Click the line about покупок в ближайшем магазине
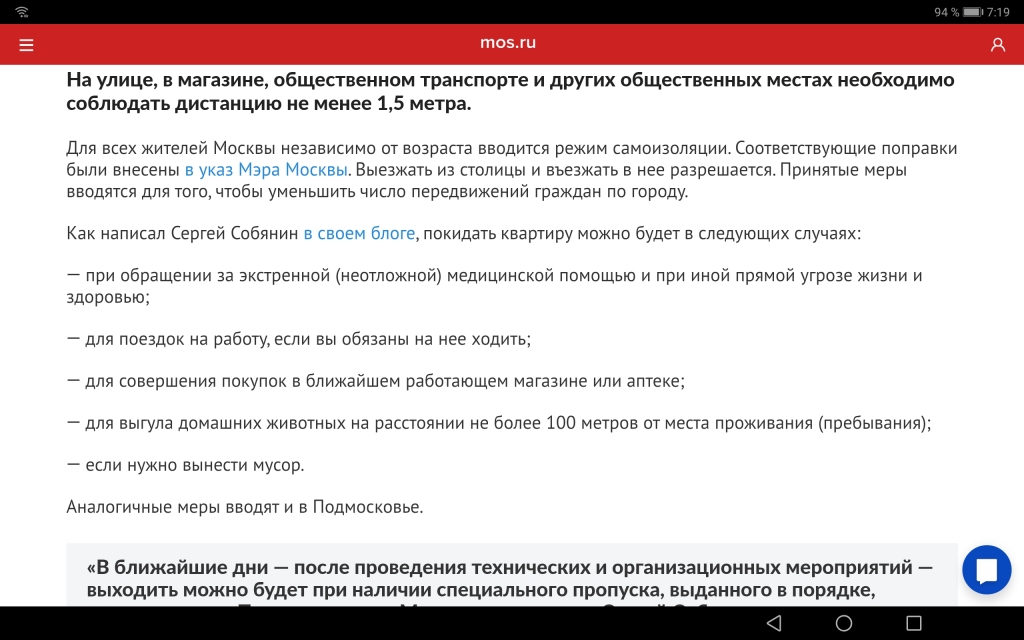This screenshot has height=640, width=1024. 375,381
